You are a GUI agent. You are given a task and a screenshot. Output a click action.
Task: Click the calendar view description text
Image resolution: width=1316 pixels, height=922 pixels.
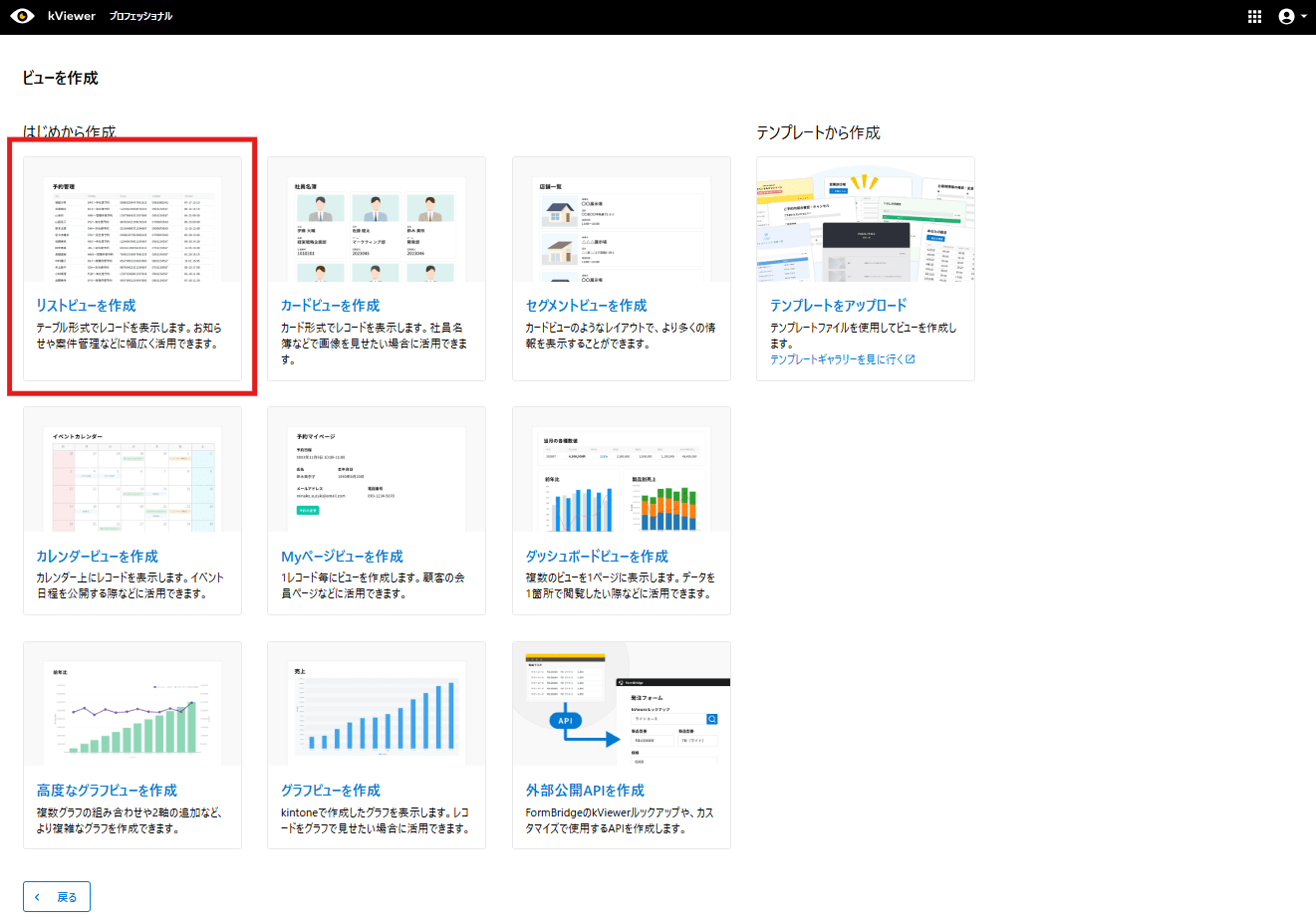tap(130, 585)
